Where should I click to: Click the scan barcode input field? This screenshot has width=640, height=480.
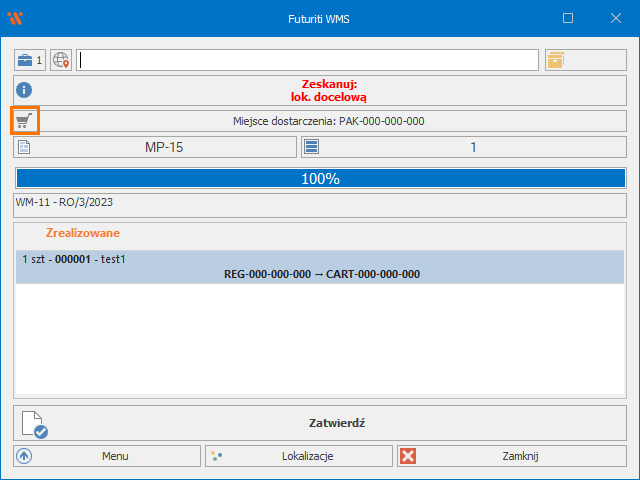(308, 60)
